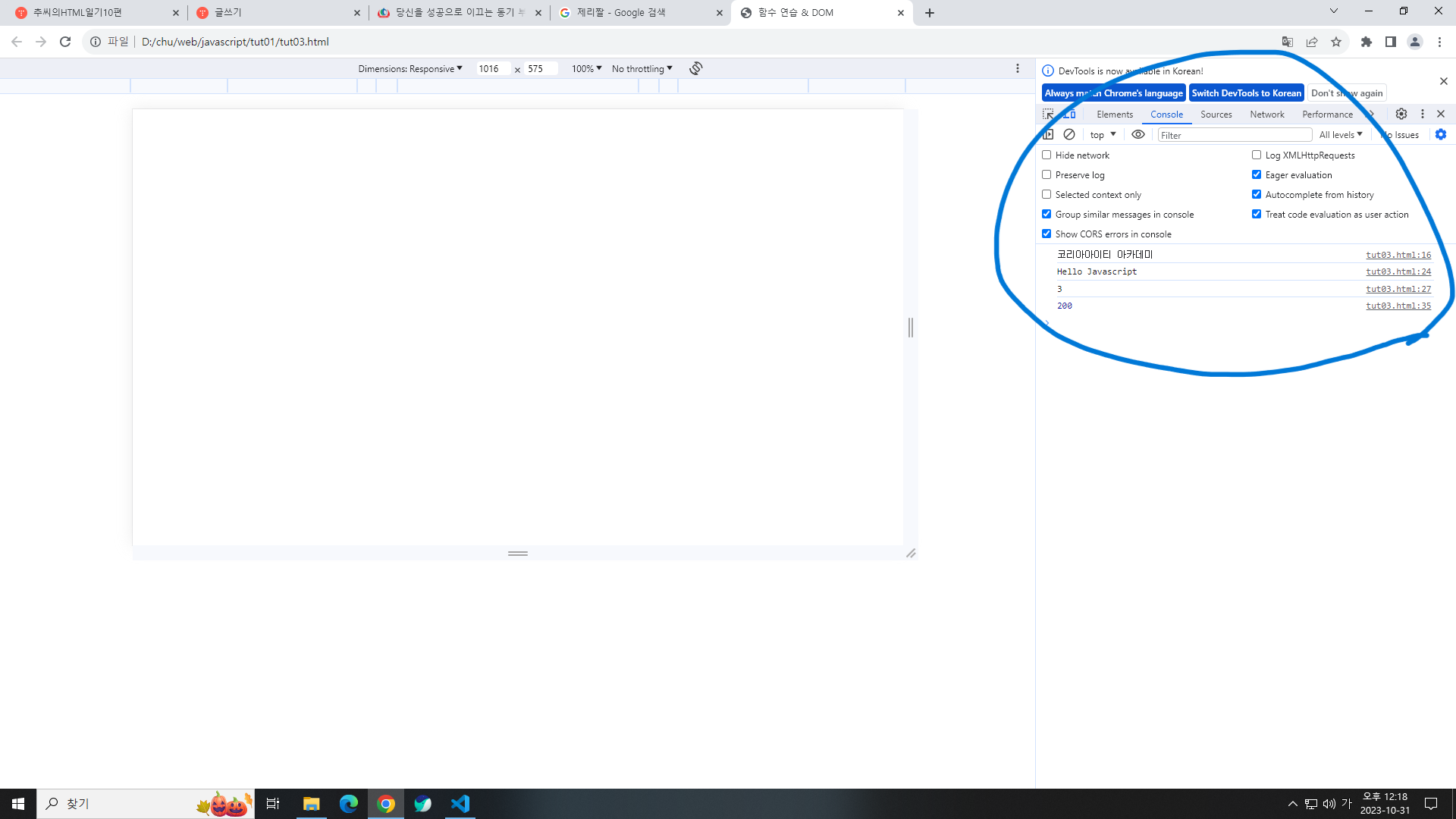Click the create live expression eye icon
1456x819 pixels.
click(x=1138, y=134)
